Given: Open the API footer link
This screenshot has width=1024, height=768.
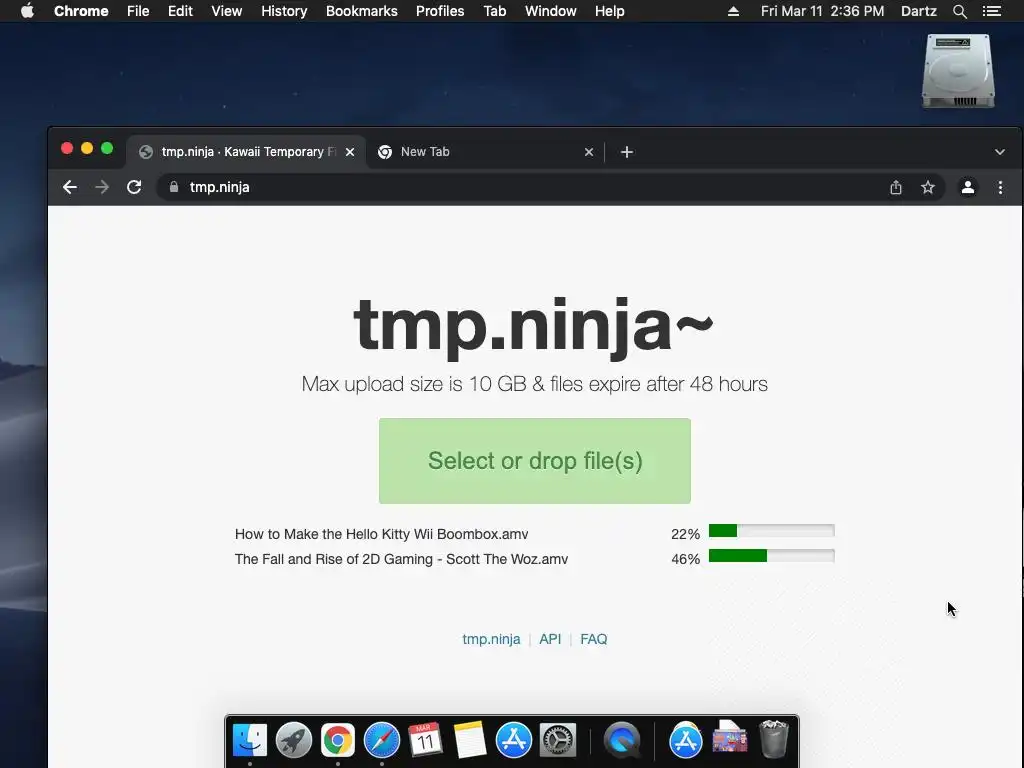Looking at the screenshot, I should click(x=550, y=639).
